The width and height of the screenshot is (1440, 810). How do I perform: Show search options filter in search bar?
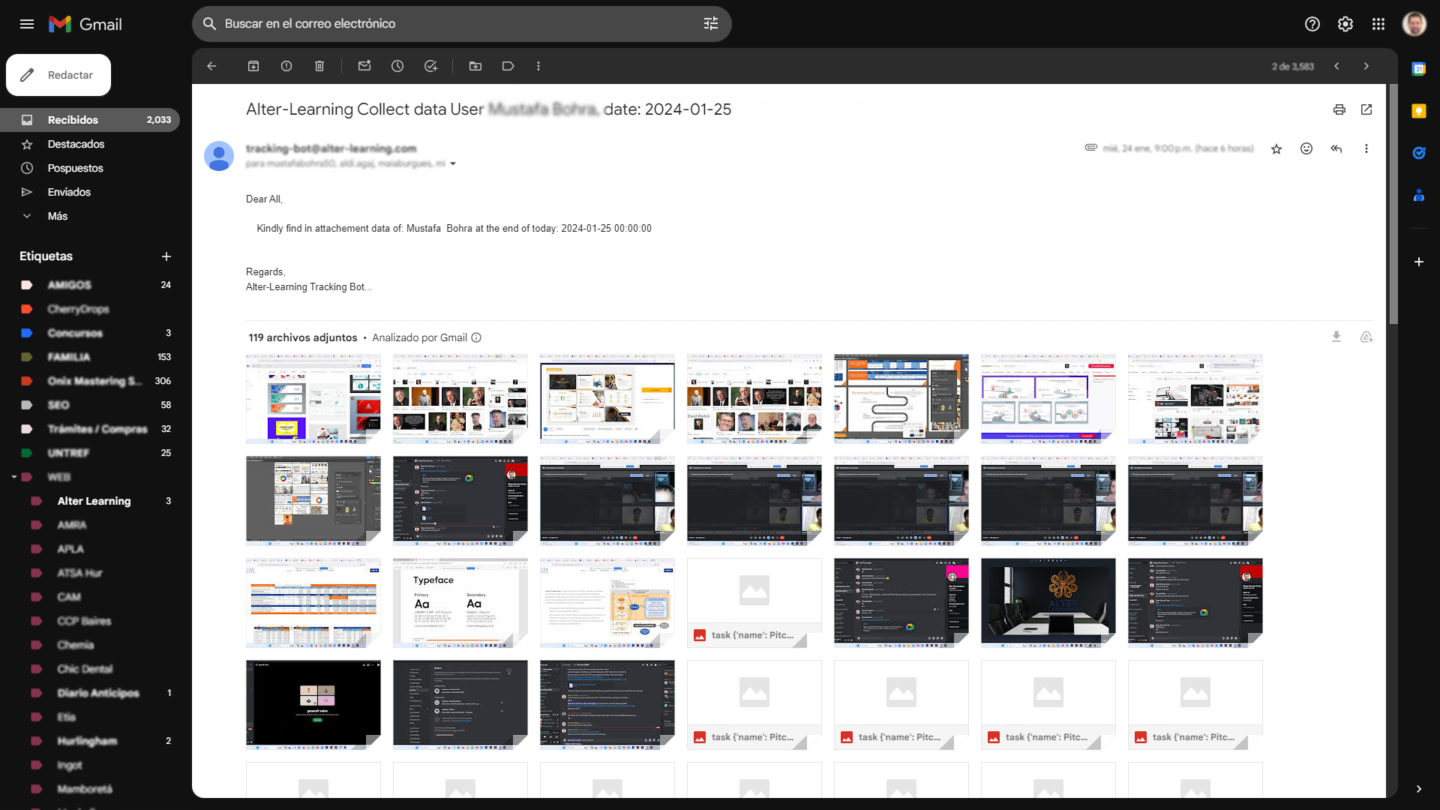[711, 24]
